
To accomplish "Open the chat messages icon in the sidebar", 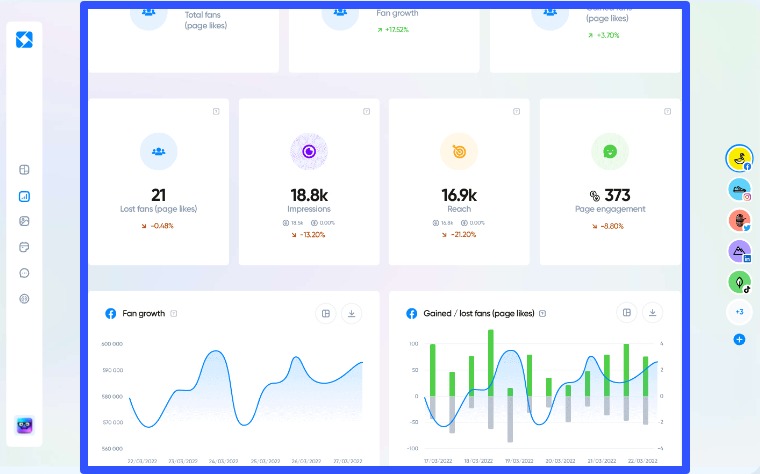I will 25,273.
